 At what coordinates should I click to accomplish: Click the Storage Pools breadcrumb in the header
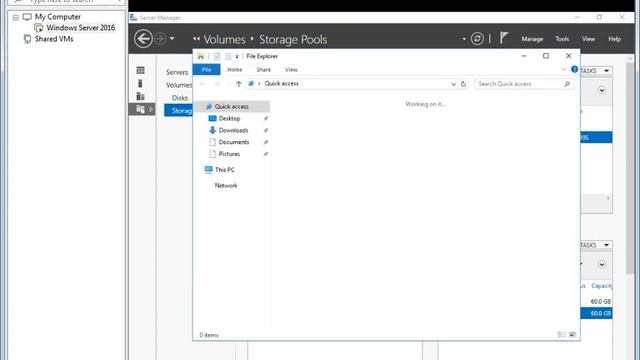pos(293,40)
